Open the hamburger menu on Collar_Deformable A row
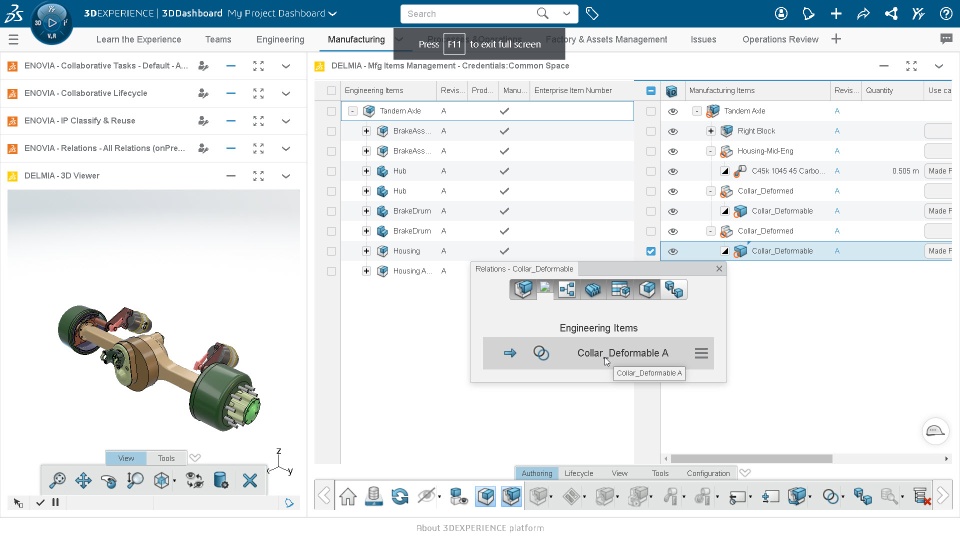 tap(702, 353)
